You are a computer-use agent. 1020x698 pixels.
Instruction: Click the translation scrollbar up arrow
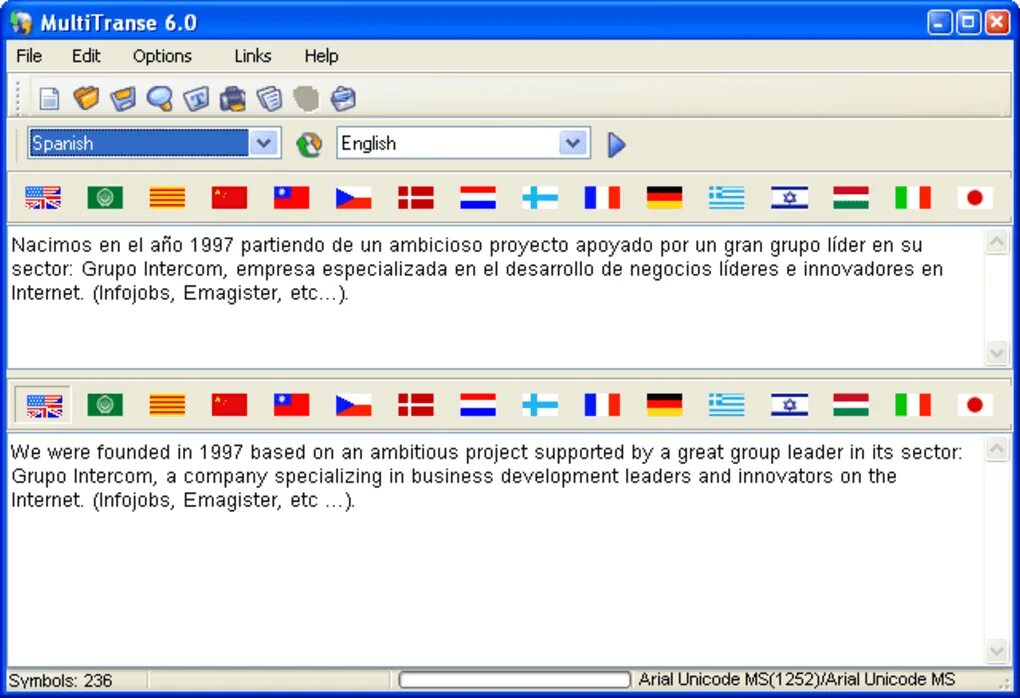coord(997,449)
